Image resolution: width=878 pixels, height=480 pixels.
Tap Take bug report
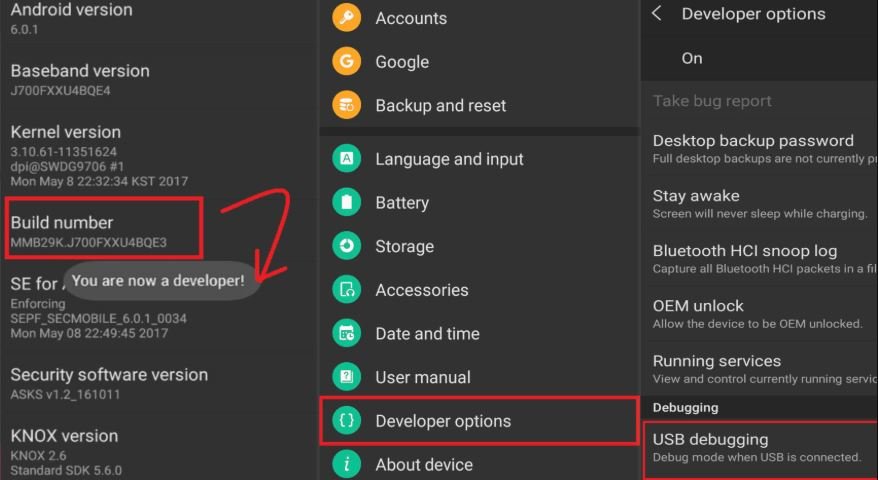[x=759, y=101]
